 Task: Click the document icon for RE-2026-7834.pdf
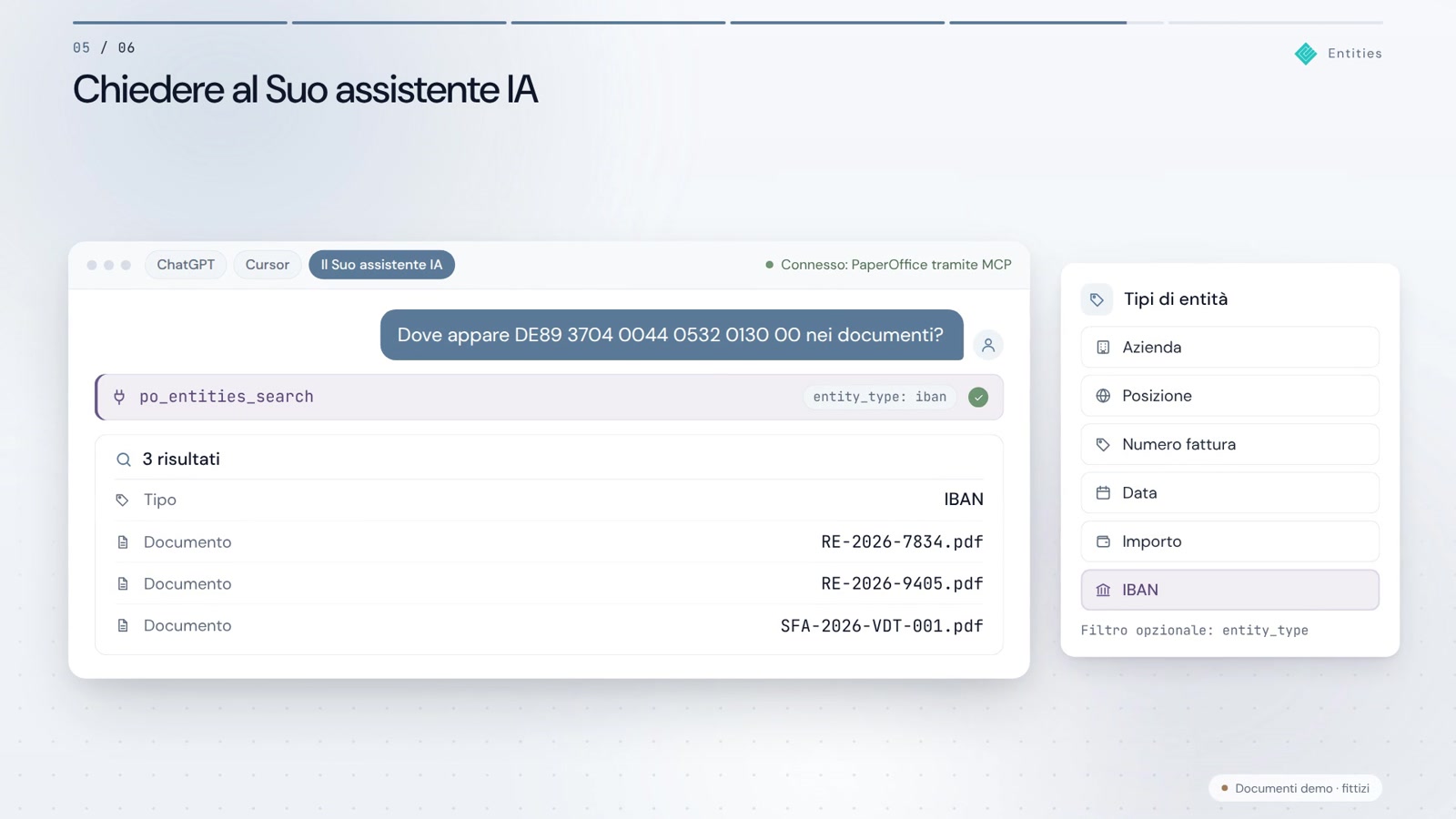123,542
